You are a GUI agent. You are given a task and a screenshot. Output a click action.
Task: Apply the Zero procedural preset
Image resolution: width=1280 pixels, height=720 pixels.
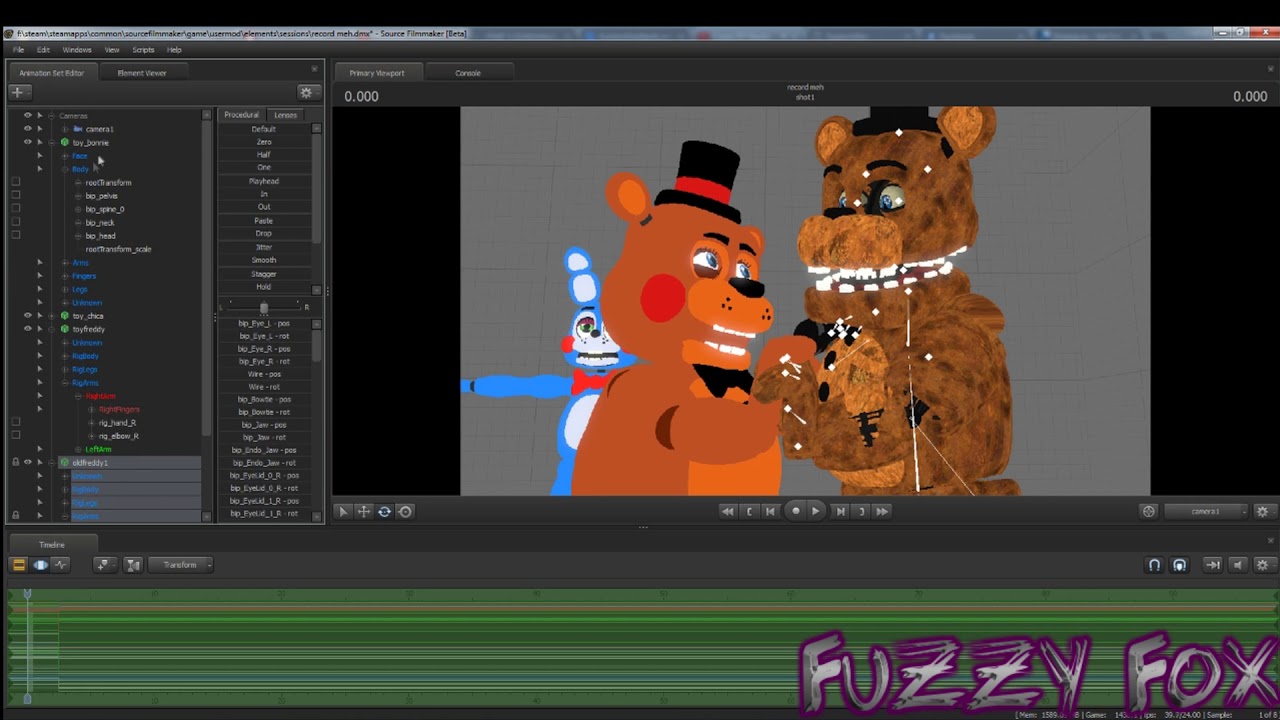(264, 142)
